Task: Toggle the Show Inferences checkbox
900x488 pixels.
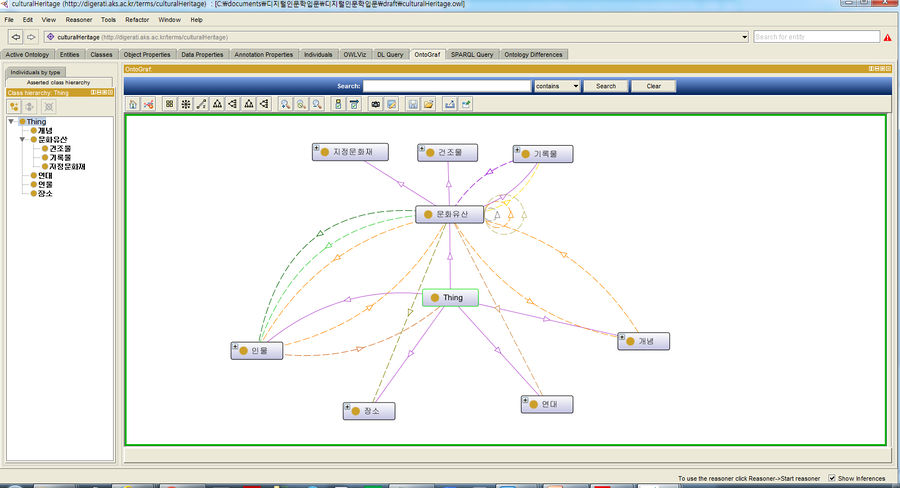Action: (x=832, y=478)
